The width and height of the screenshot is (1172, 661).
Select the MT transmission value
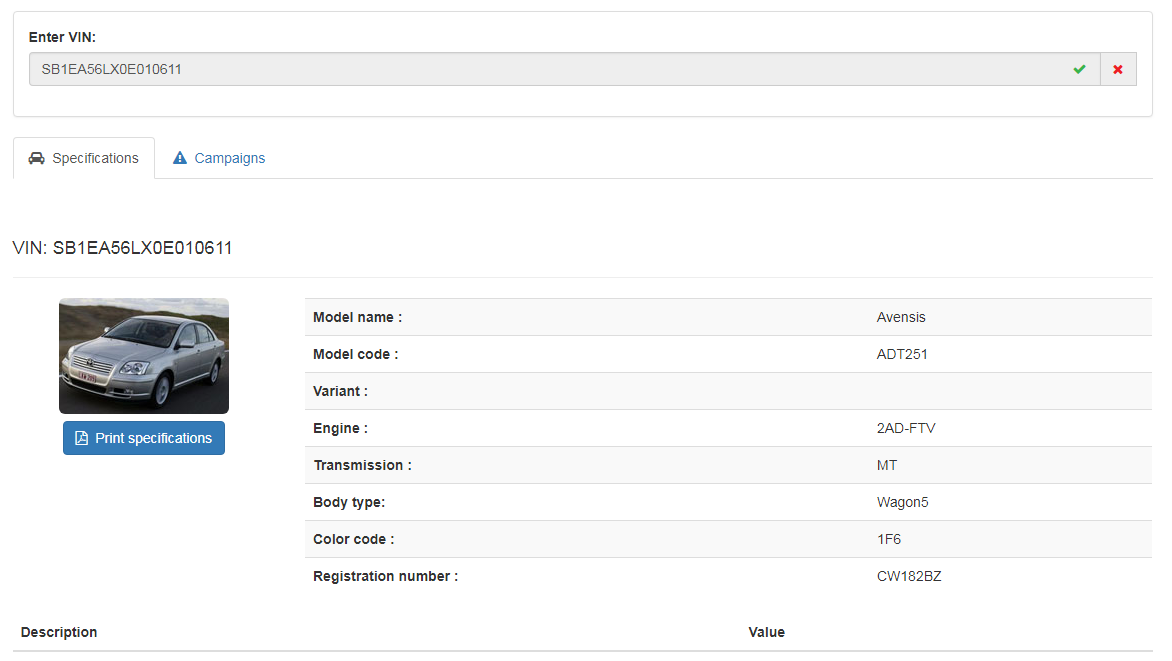(x=887, y=465)
